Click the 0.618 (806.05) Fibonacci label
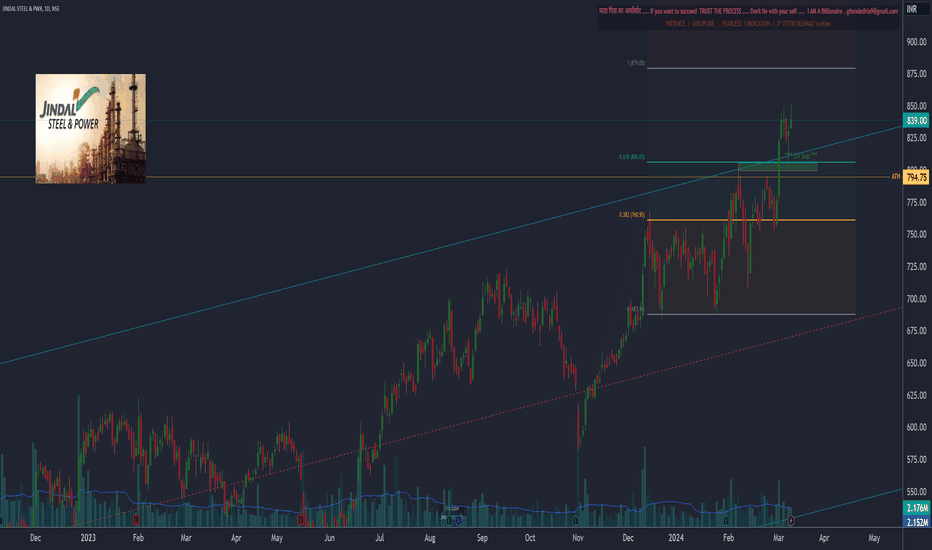The width and height of the screenshot is (932, 550). click(632, 157)
